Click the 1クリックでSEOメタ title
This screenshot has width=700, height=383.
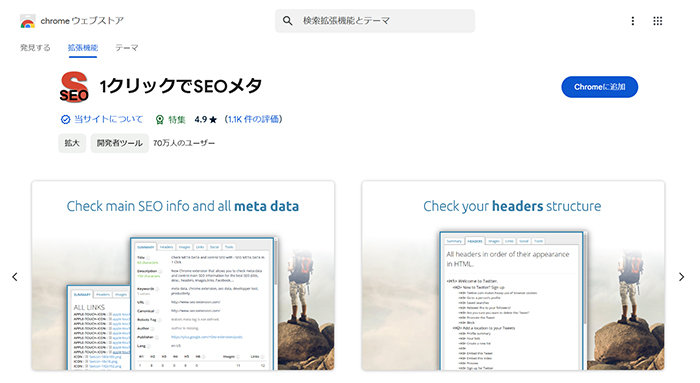(x=180, y=86)
